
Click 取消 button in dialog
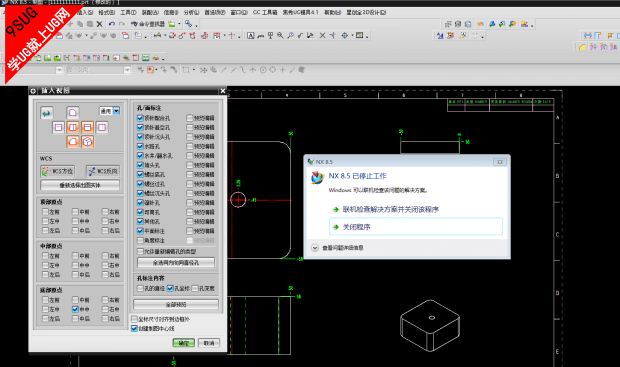click(209, 343)
